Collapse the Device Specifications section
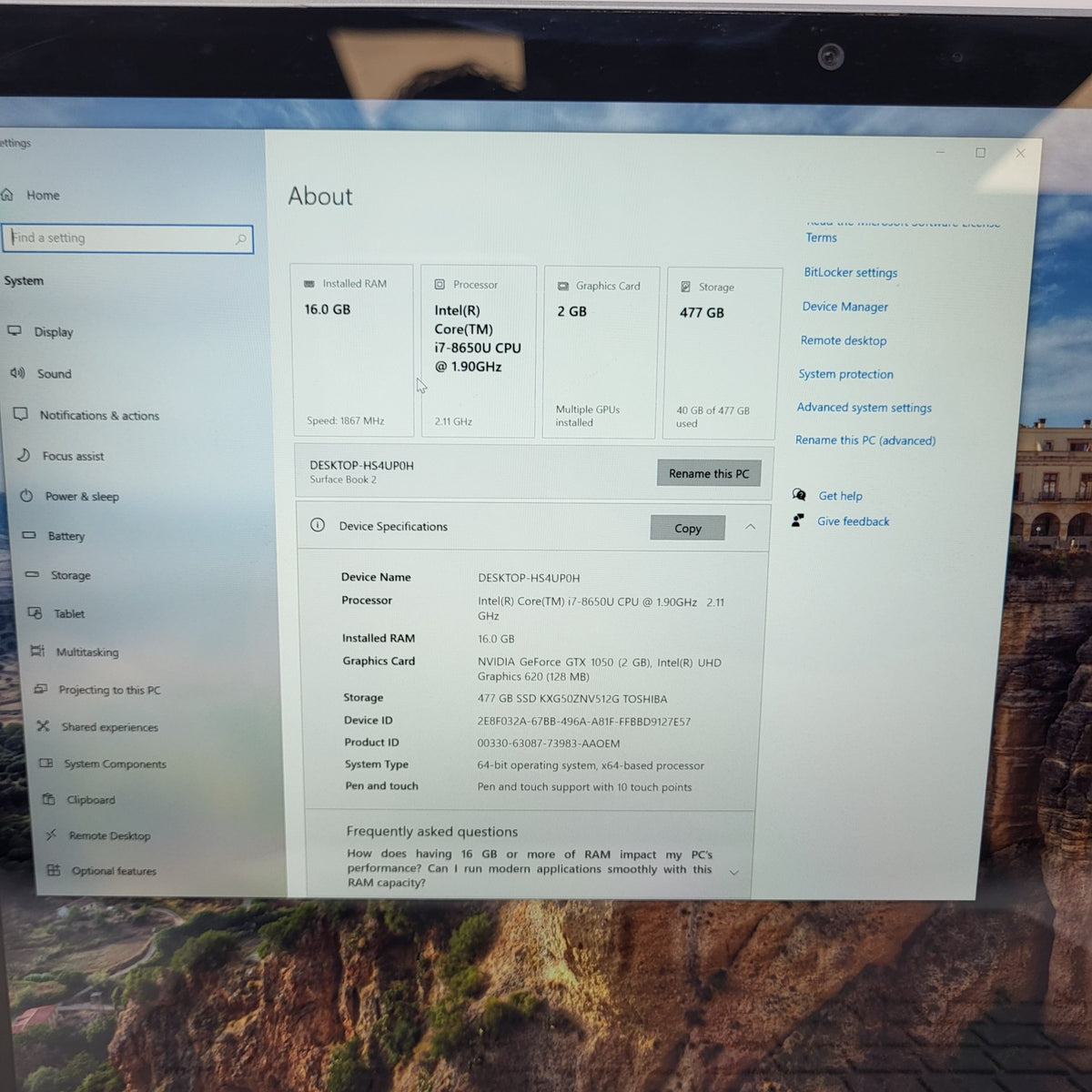The image size is (1092, 1092). click(750, 527)
